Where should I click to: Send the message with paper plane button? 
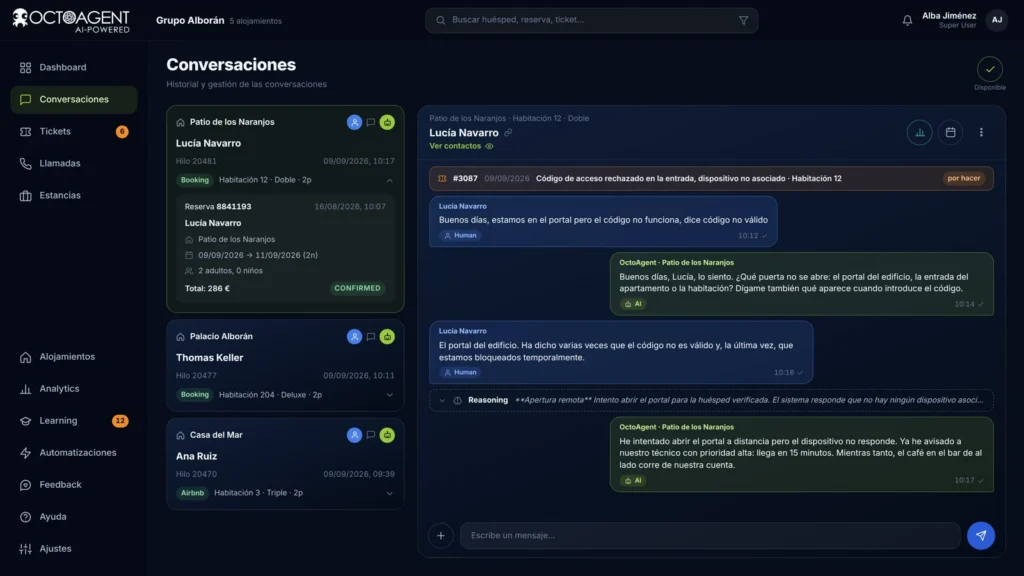(x=980, y=536)
